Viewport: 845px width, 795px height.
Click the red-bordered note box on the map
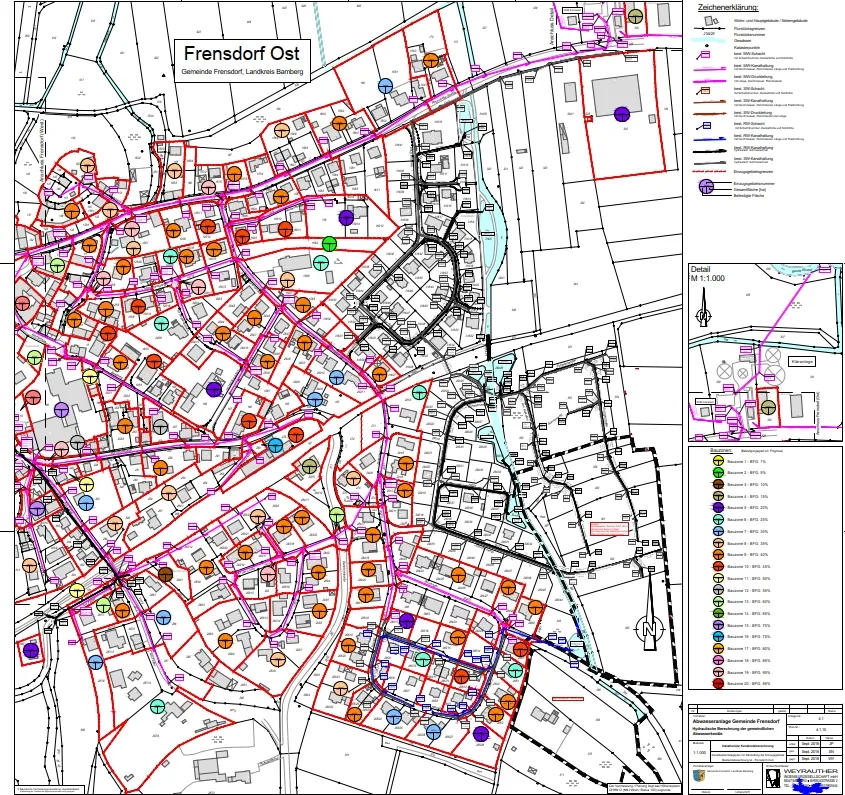click(x=609, y=528)
